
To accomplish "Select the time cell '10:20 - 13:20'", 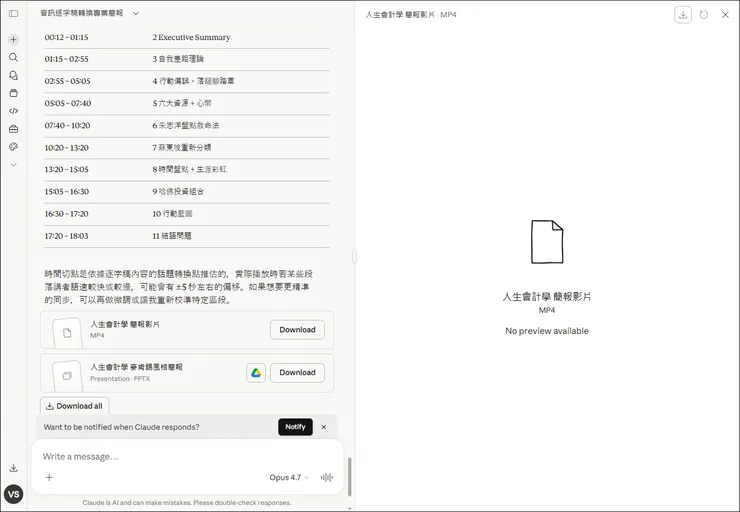I will [67, 148].
